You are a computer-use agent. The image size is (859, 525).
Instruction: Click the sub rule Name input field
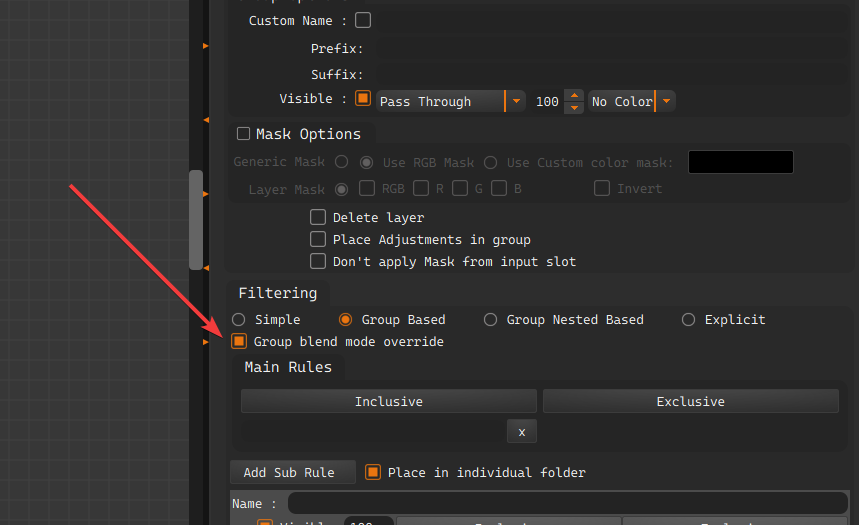(x=567, y=503)
